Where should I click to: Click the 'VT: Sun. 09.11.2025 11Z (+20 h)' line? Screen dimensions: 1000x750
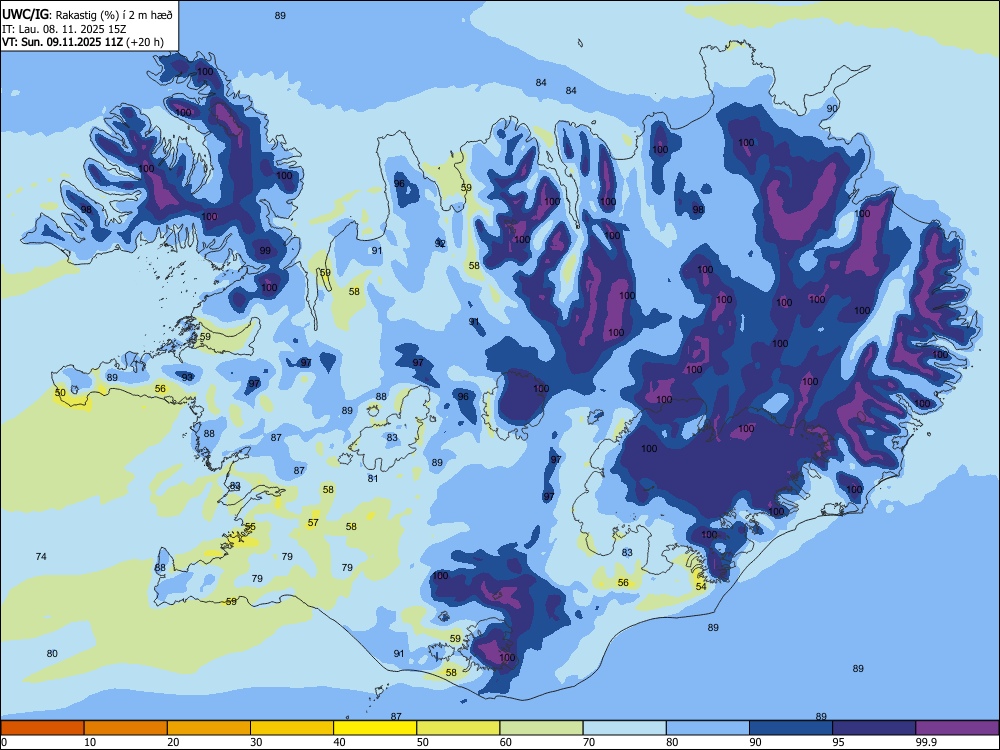83,42
